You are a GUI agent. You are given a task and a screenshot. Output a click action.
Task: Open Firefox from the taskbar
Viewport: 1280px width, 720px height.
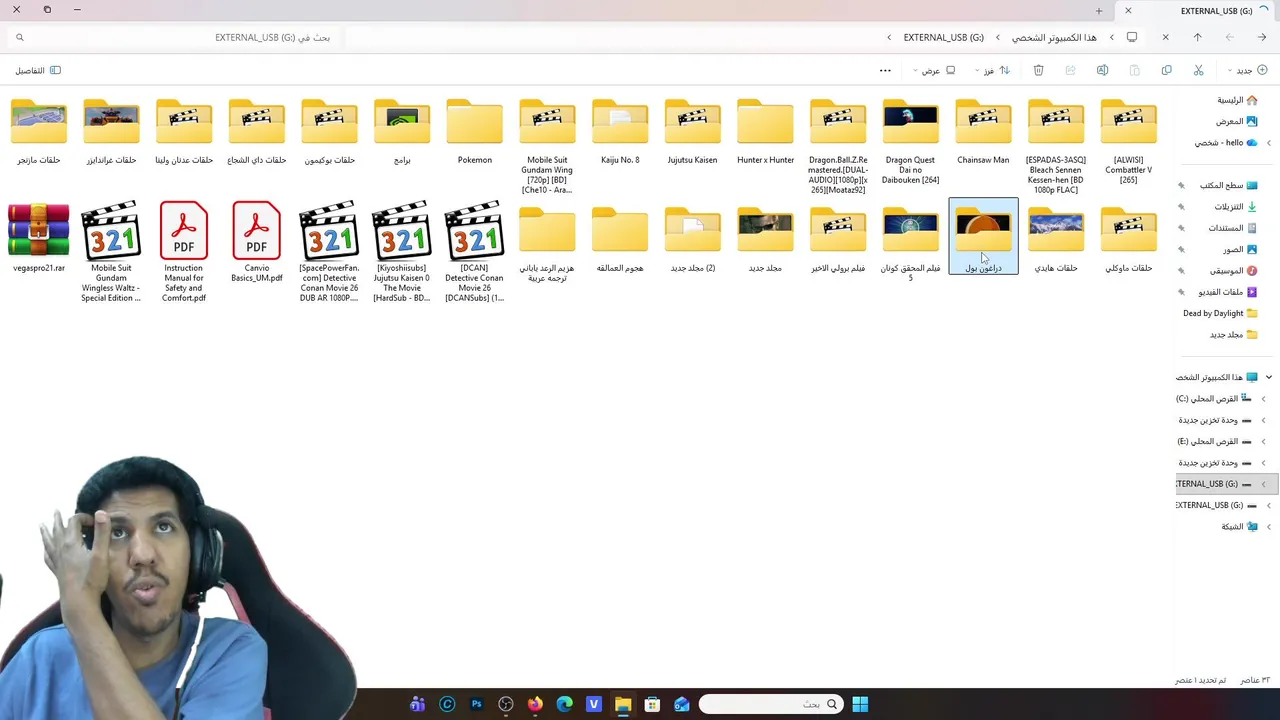click(x=535, y=705)
